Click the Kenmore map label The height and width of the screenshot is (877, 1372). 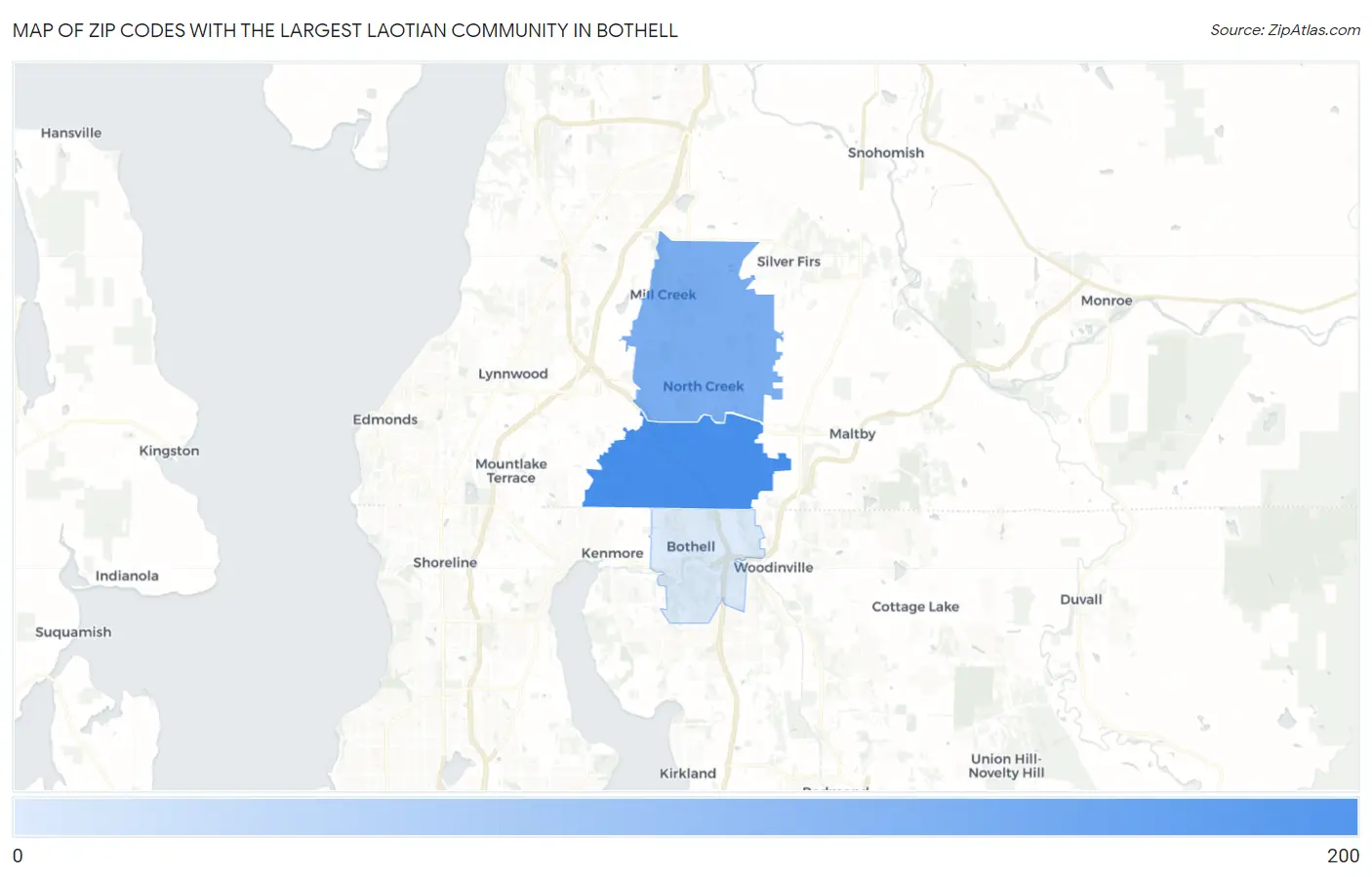click(612, 553)
